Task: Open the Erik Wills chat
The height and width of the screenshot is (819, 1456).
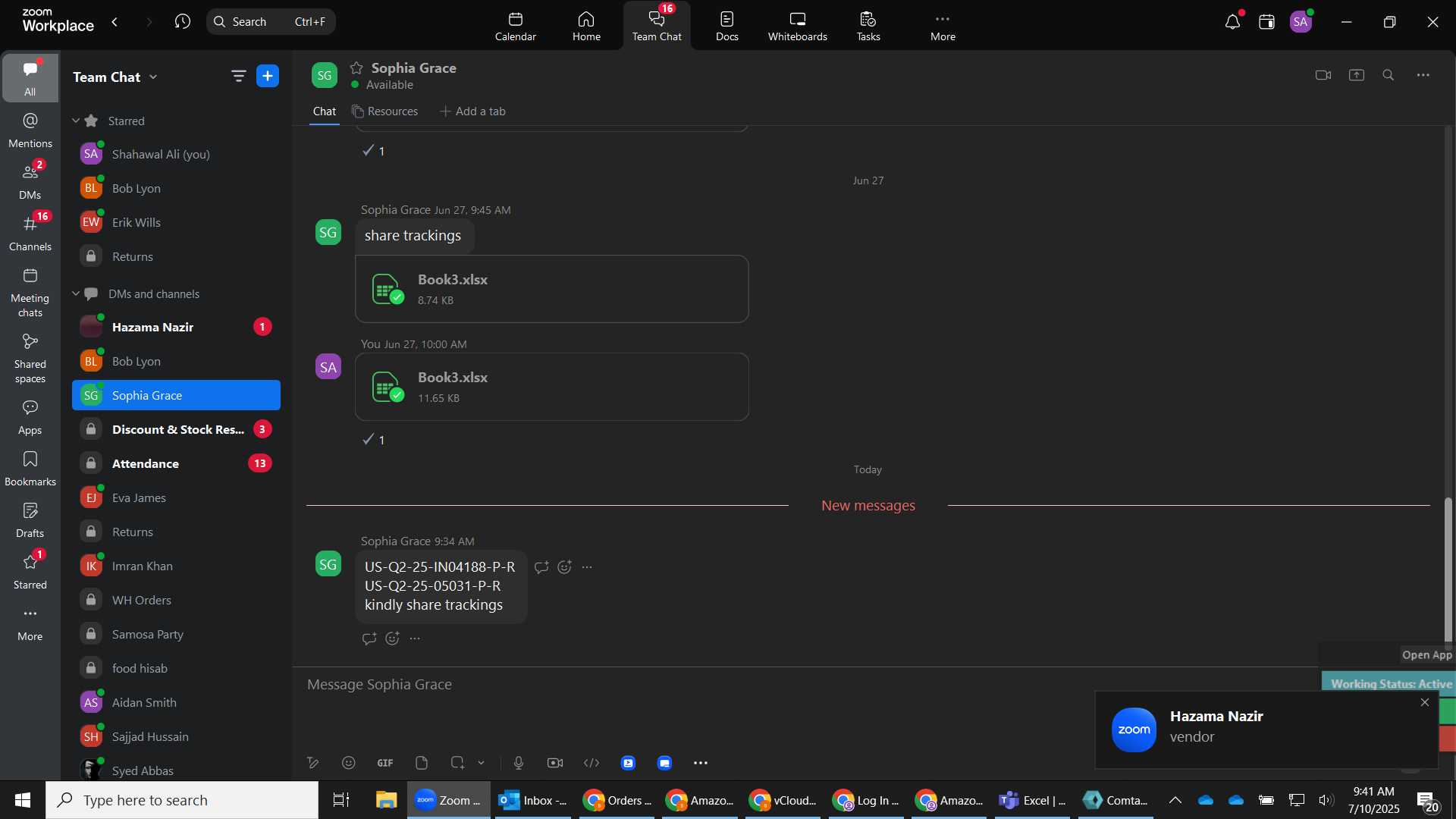Action: (x=176, y=222)
